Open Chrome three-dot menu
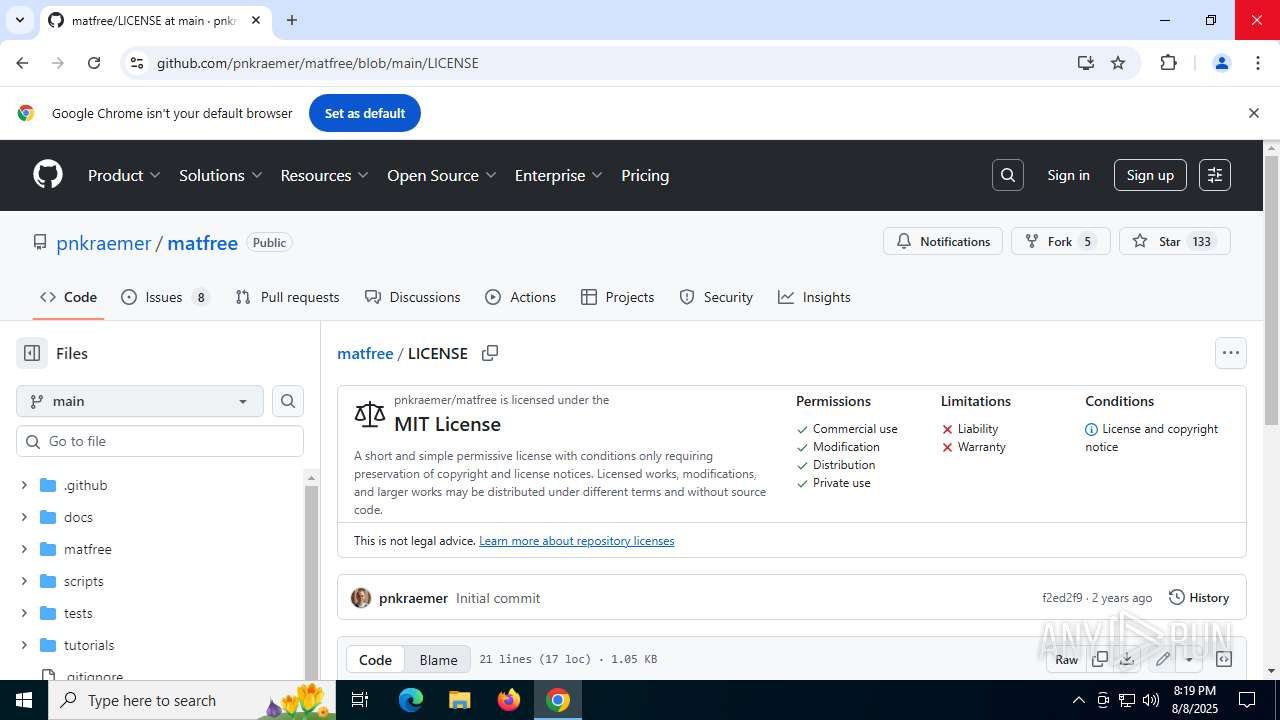This screenshot has height=720, width=1280. point(1258,63)
